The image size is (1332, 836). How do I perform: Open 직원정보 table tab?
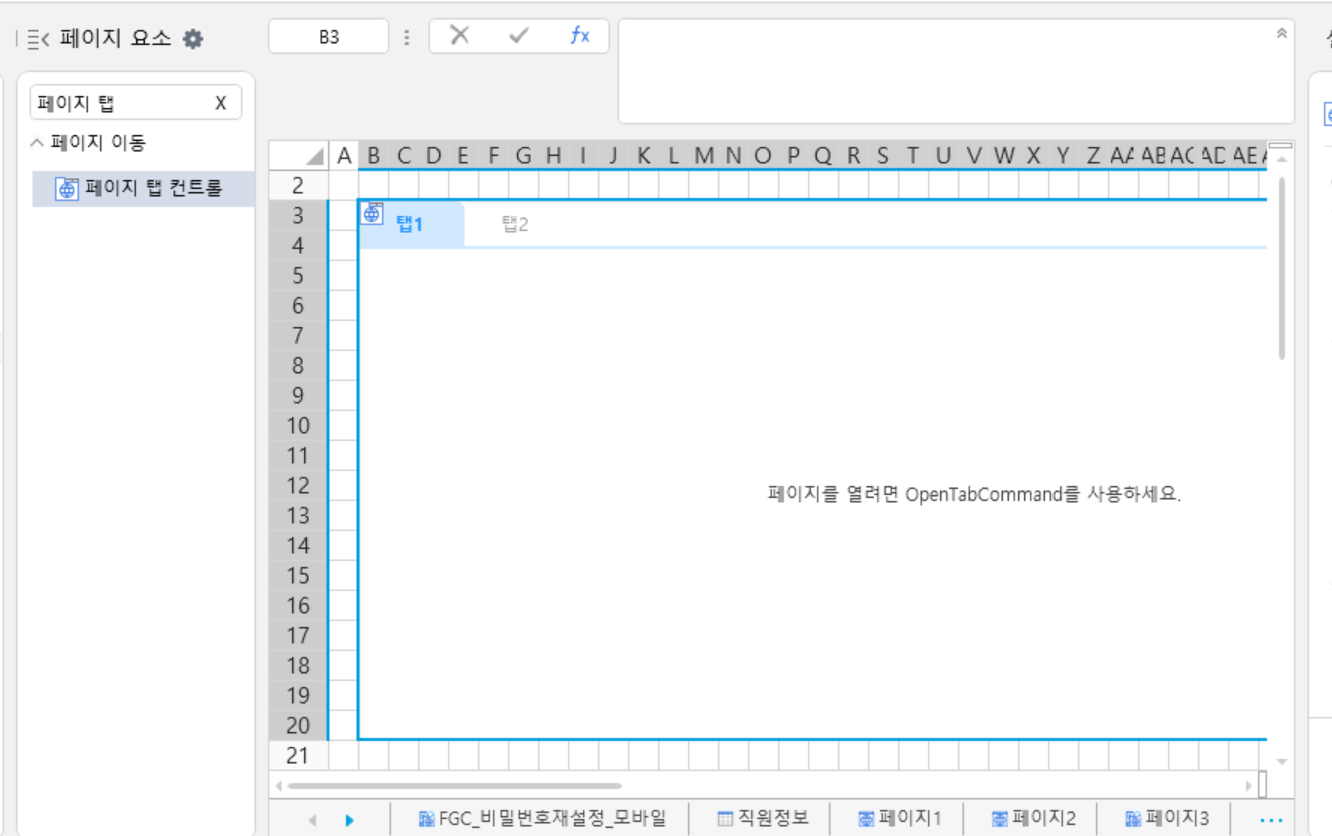762,819
